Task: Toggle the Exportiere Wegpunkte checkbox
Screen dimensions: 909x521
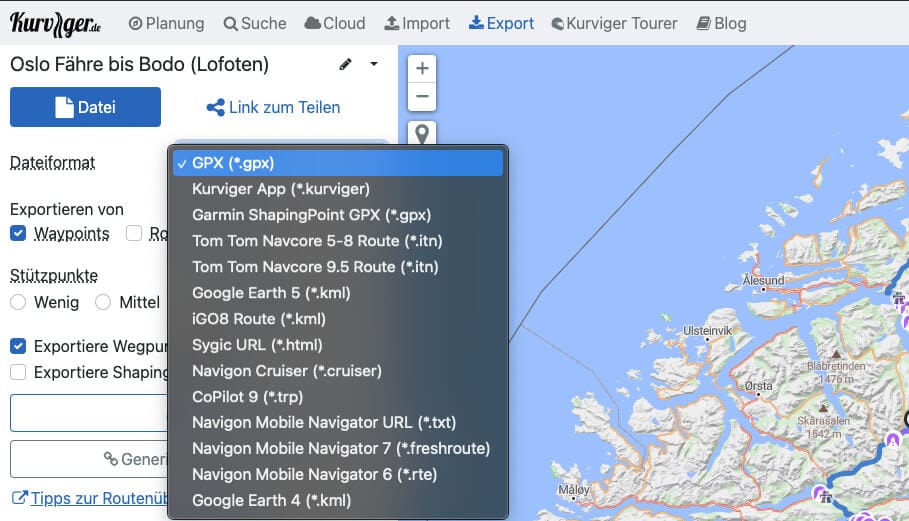Action: [x=18, y=346]
